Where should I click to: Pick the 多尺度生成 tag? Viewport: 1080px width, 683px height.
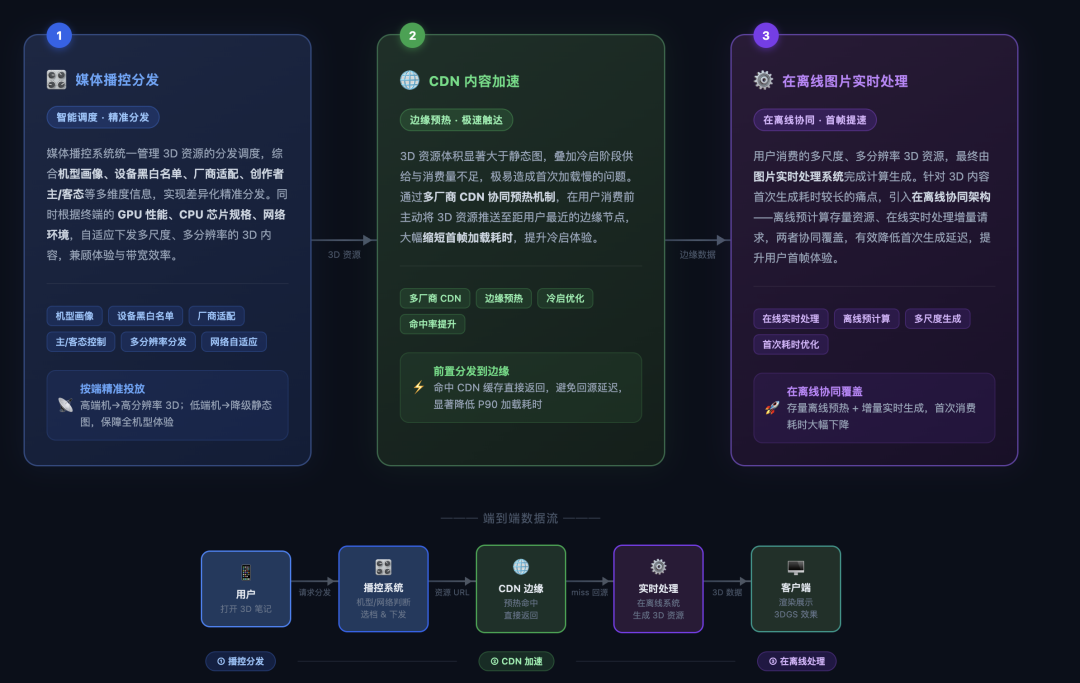pyautogui.click(x=937, y=319)
